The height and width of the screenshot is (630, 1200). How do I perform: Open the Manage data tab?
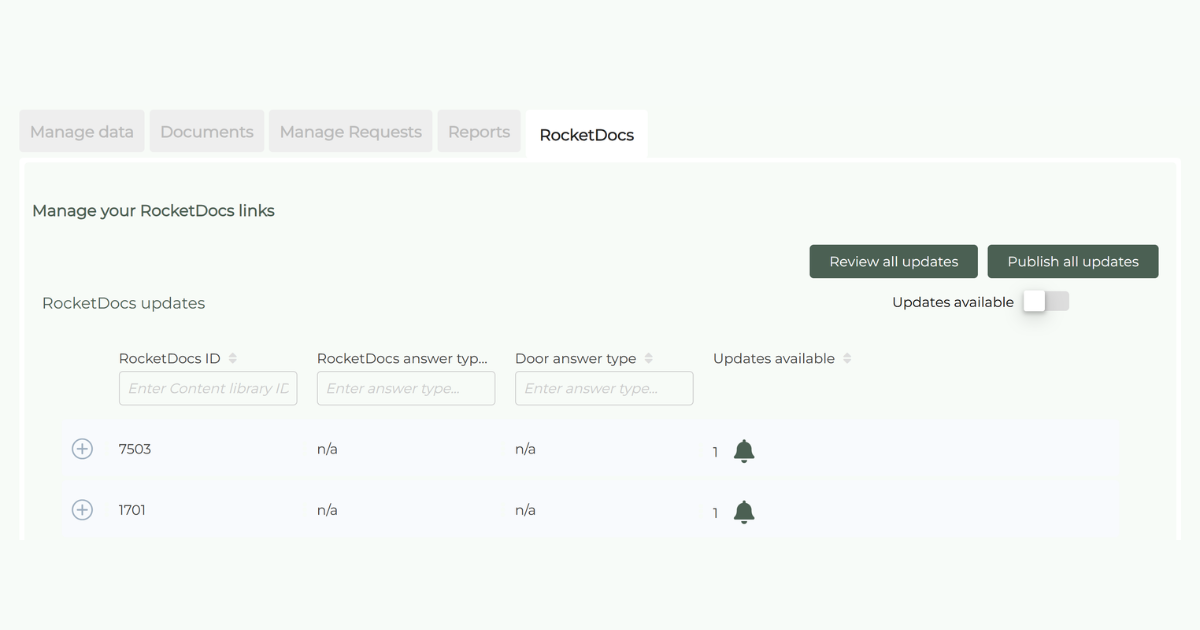click(x=82, y=132)
